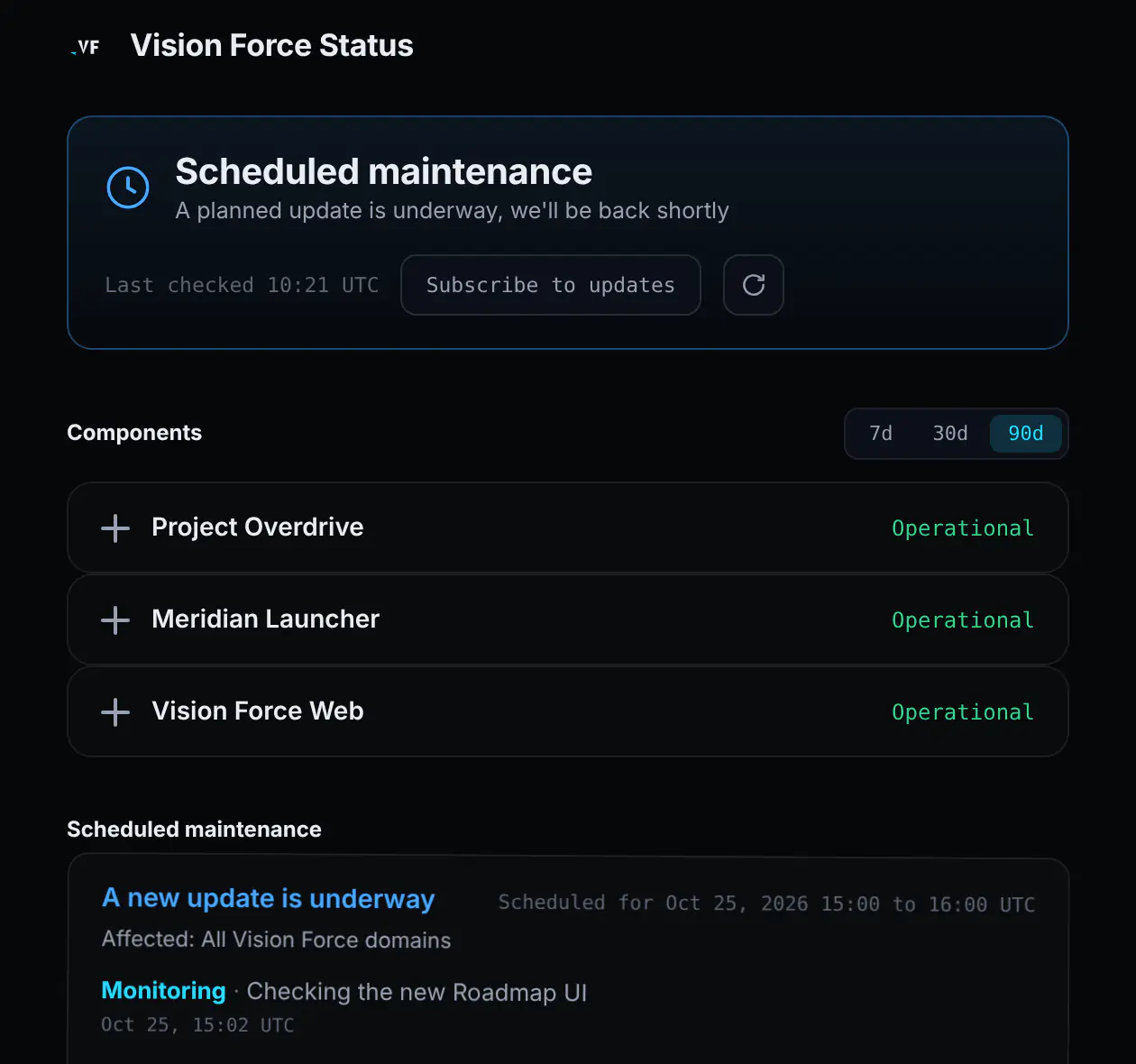Switch history range to 7d

click(x=881, y=434)
